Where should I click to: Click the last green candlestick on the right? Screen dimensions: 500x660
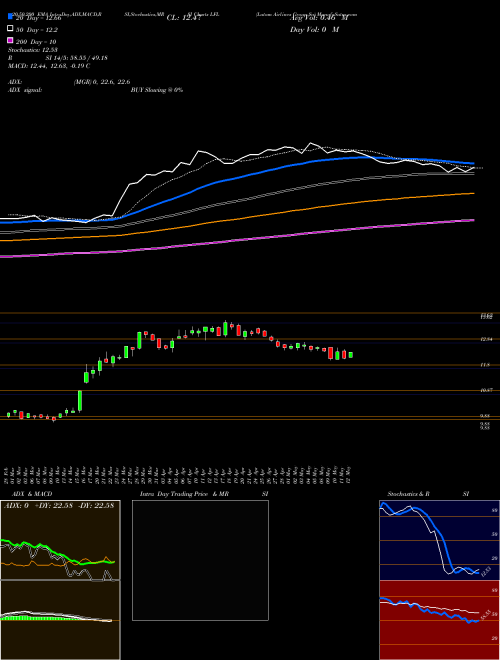[351, 355]
